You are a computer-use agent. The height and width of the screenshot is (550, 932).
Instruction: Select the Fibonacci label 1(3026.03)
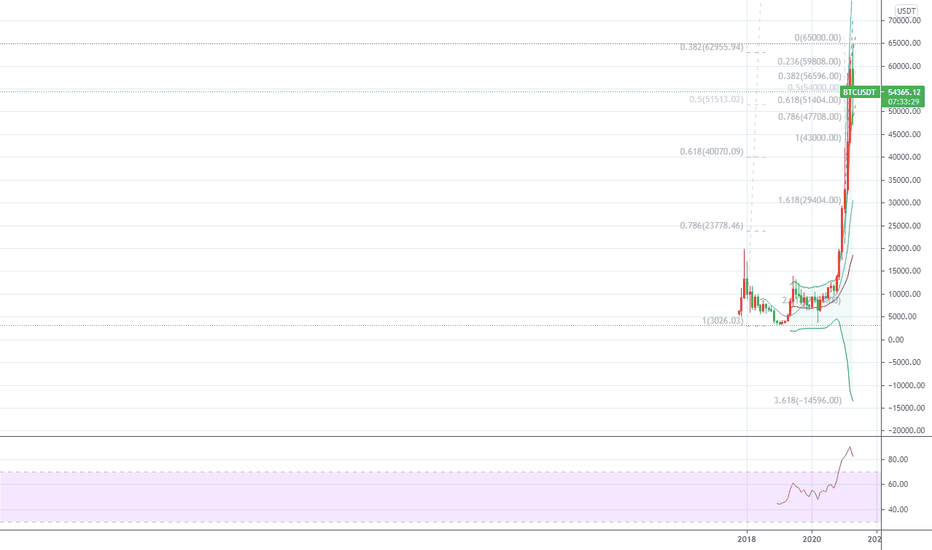[x=723, y=320]
